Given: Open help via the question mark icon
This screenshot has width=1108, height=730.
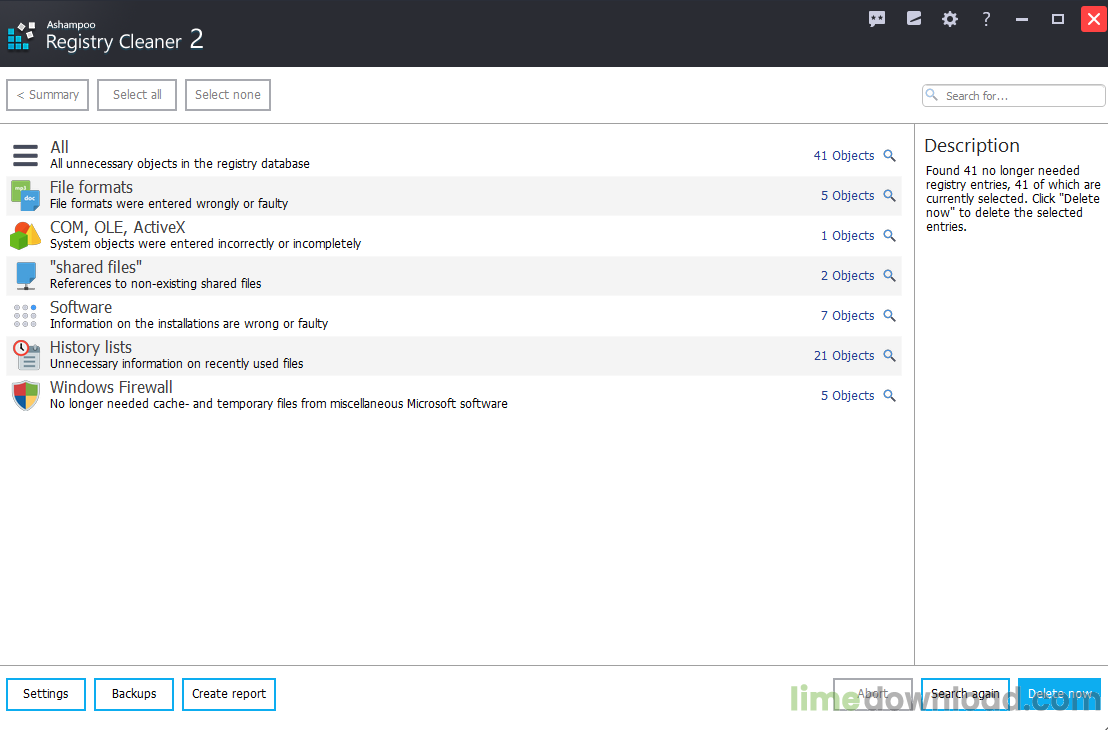Looking at the screenshot, I should [985, 18].
